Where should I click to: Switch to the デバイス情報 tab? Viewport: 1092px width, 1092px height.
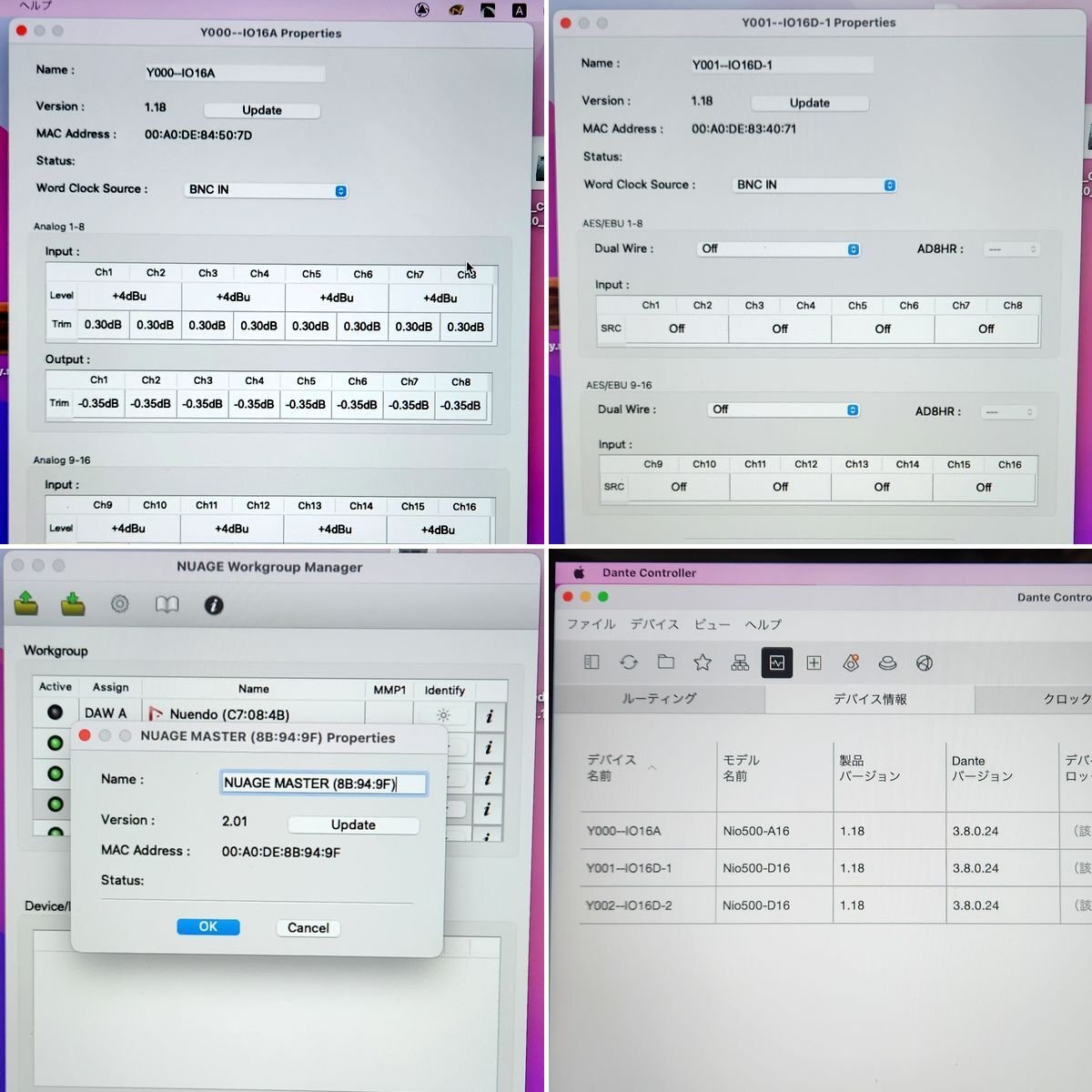(x=870, y=699)
